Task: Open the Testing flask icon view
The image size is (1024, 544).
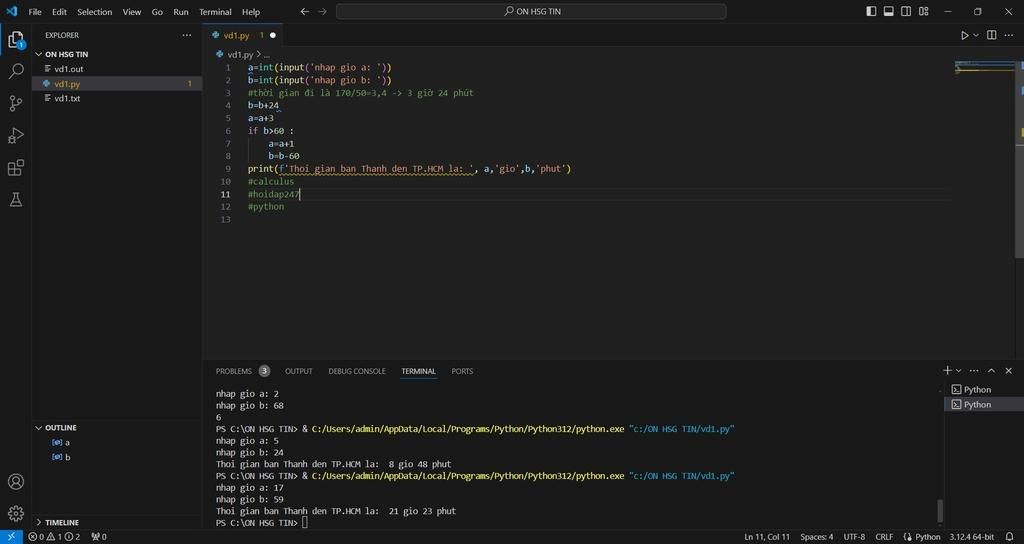Action: 16,200
